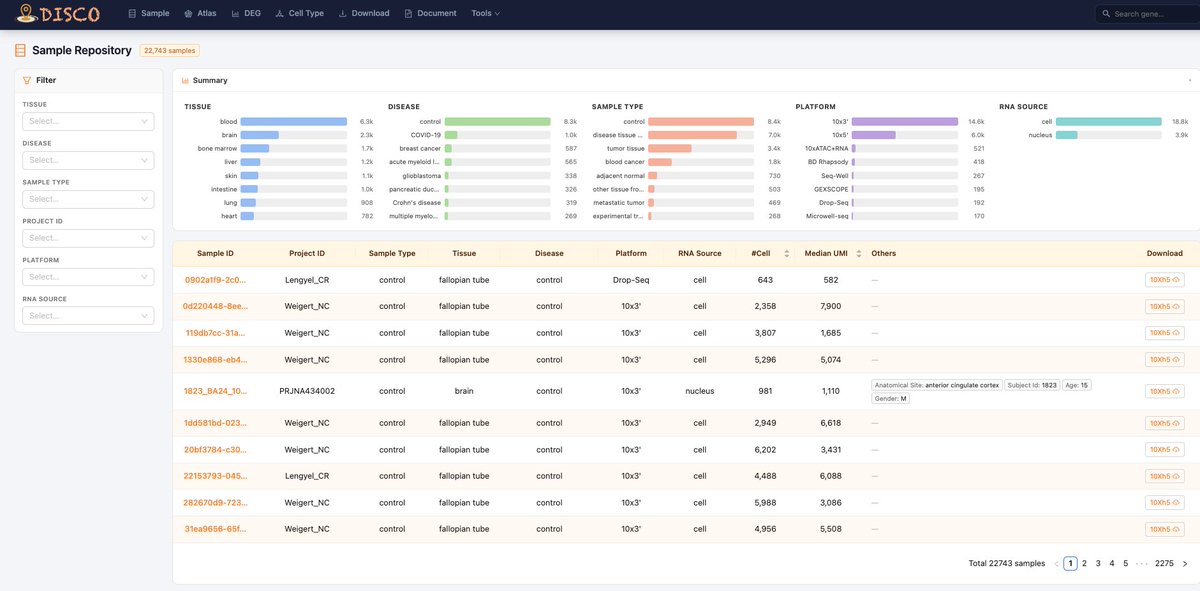Sort table by #Cell column arrows
The height and width of the screenshot is (591, 1200).
(x=787, y=253)
